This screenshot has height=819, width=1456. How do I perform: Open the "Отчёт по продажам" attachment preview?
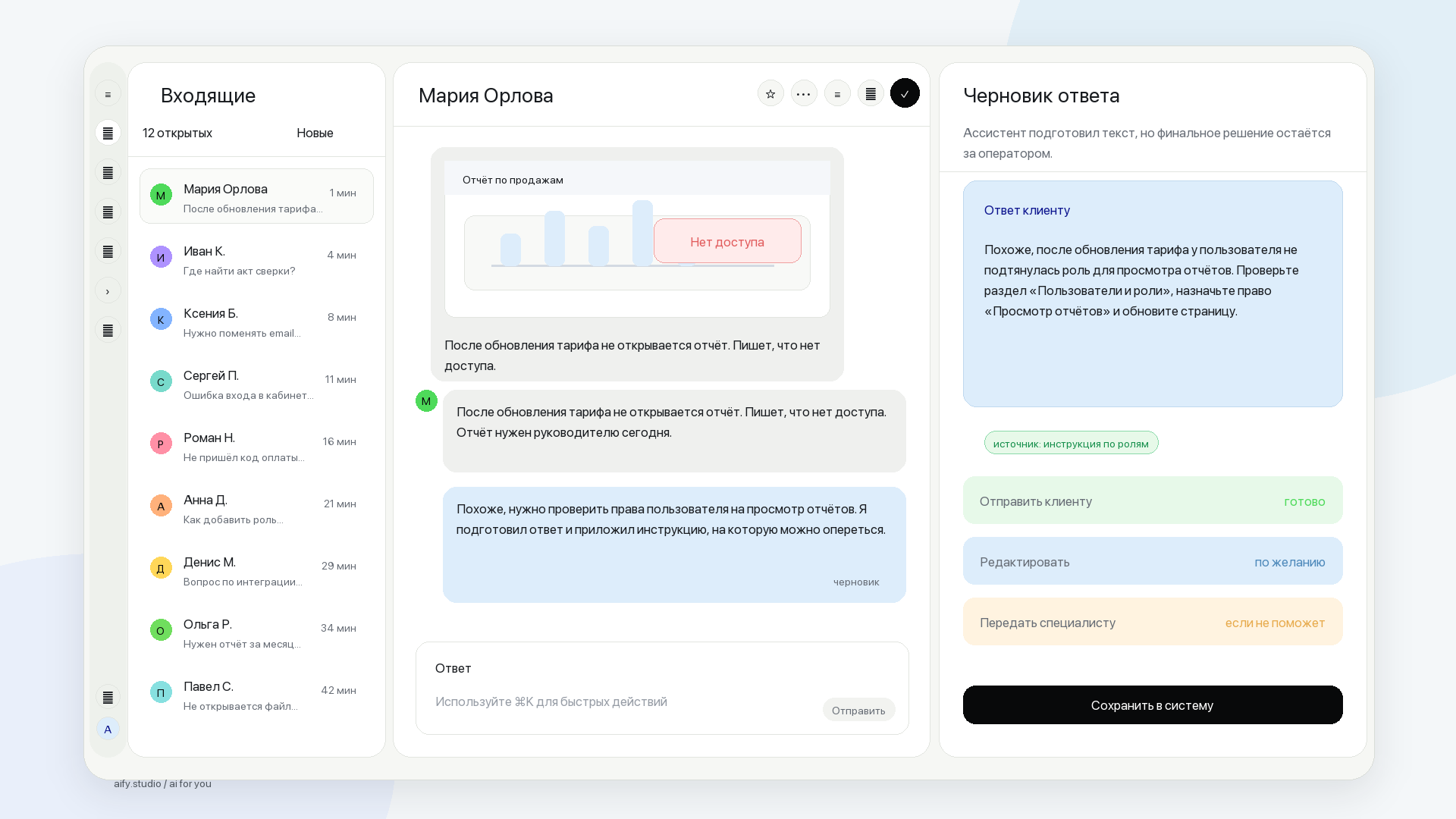tap(637, 239)
